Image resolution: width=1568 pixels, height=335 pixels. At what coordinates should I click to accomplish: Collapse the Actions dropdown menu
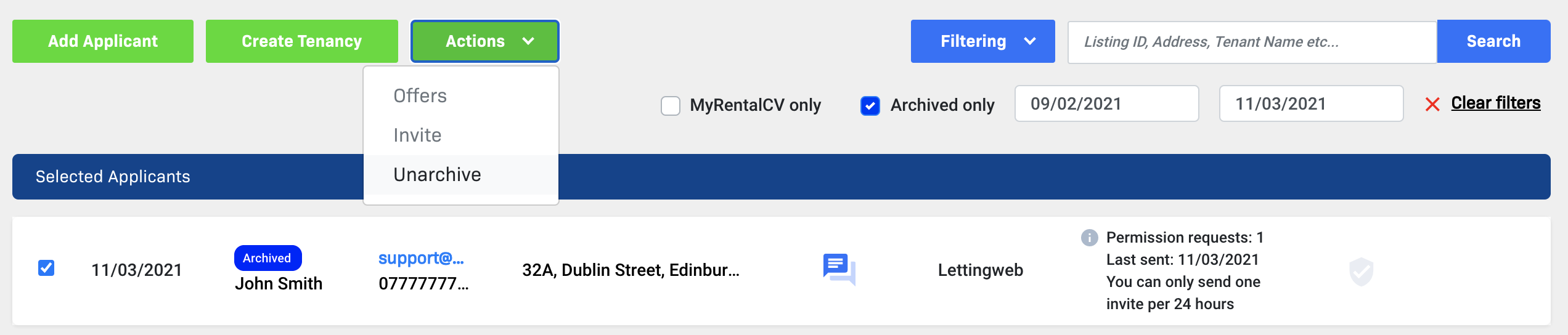coord(484,41)
